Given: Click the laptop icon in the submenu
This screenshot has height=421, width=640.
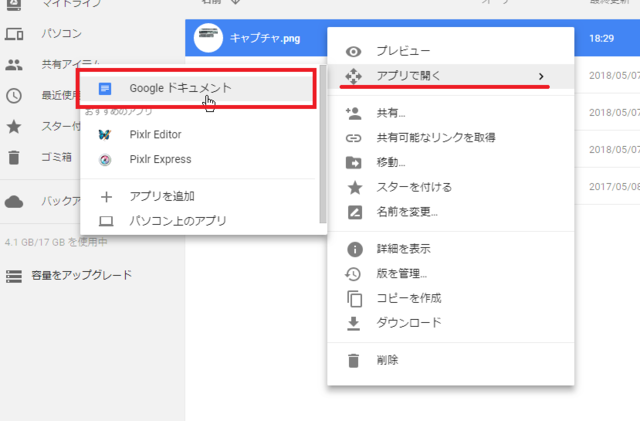Looking at the screenshot, I should 106,221.
